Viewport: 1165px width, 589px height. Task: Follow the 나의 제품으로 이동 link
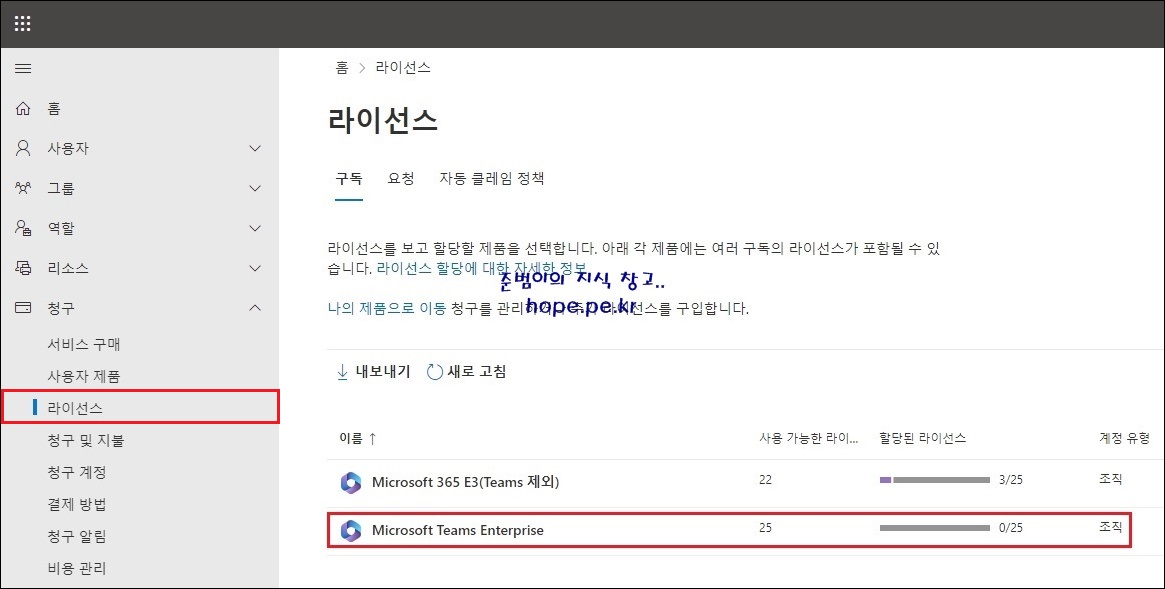pos(387,308)
